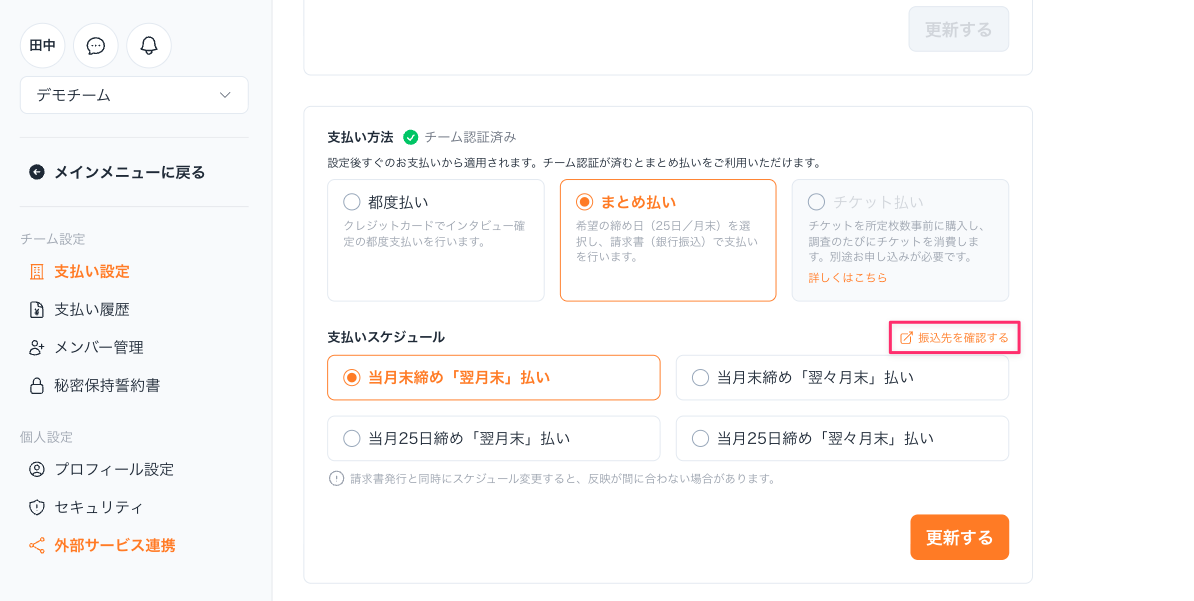The image size is (1194, 601).
Task: Click the 外部サービス連携 share icon
Action: tap(37, 546)
